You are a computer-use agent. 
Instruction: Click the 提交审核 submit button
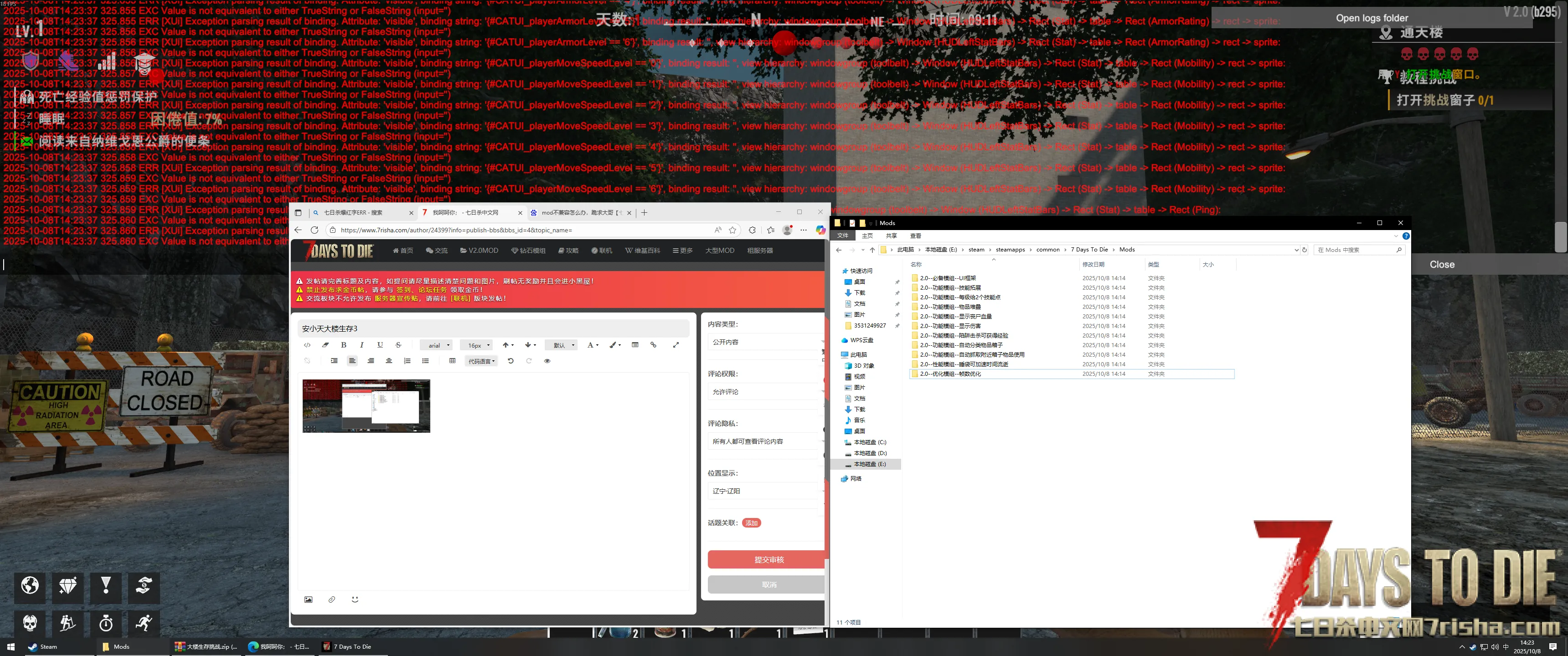[768, 559]
